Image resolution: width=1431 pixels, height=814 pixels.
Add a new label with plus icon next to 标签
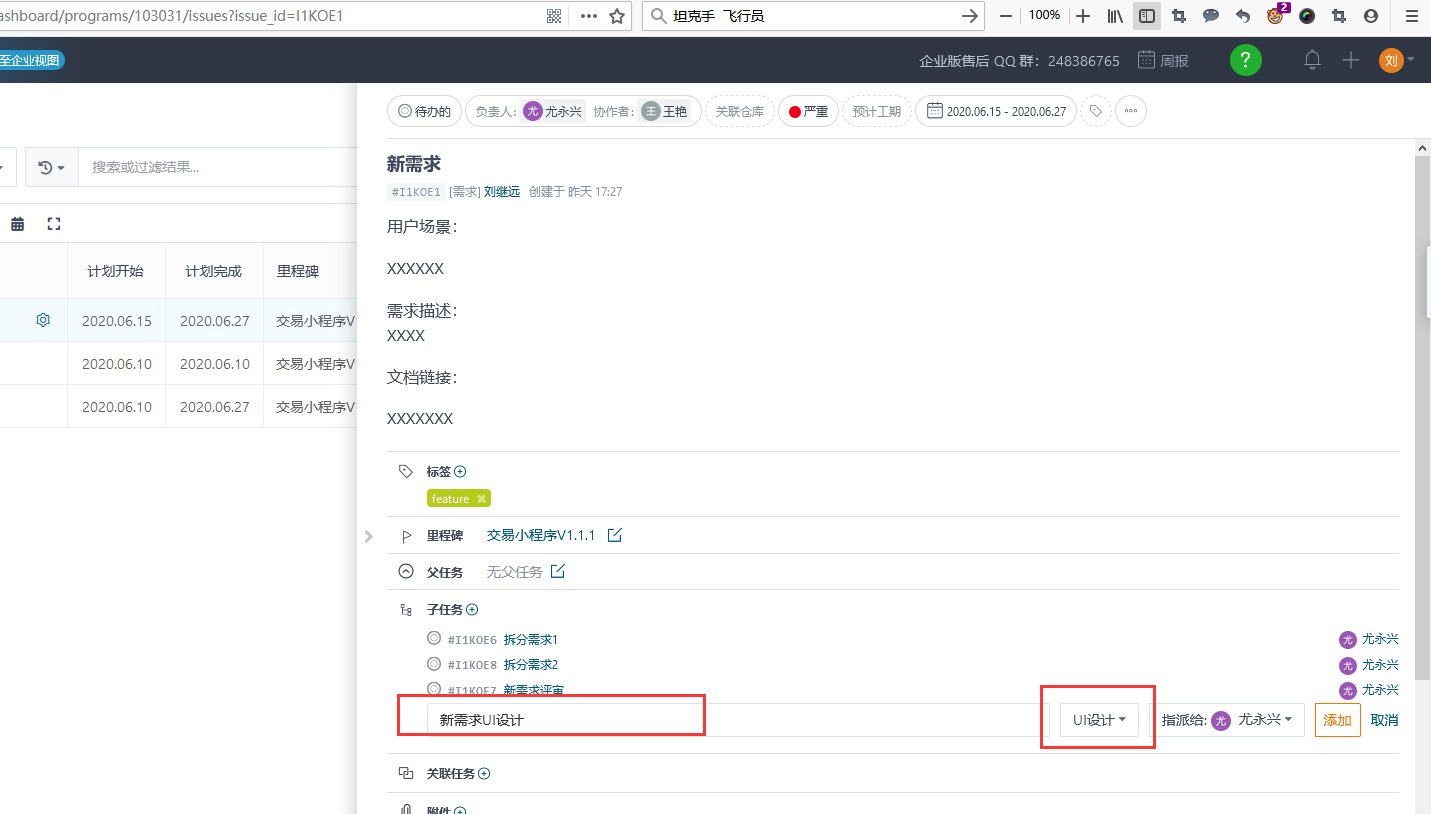460,471
